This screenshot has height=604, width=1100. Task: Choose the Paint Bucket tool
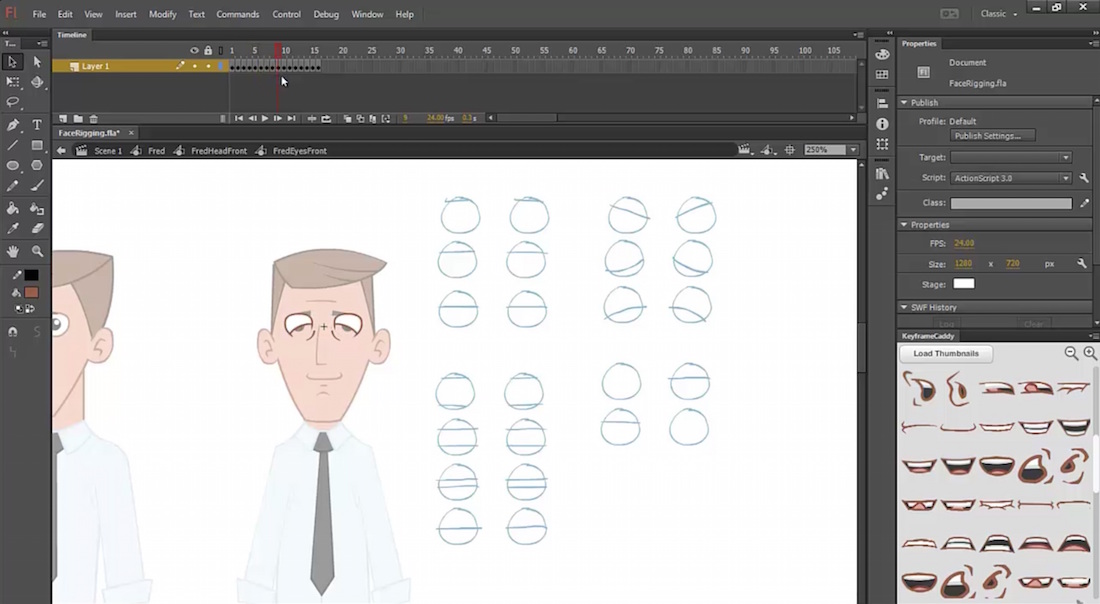tap(13, 209)
